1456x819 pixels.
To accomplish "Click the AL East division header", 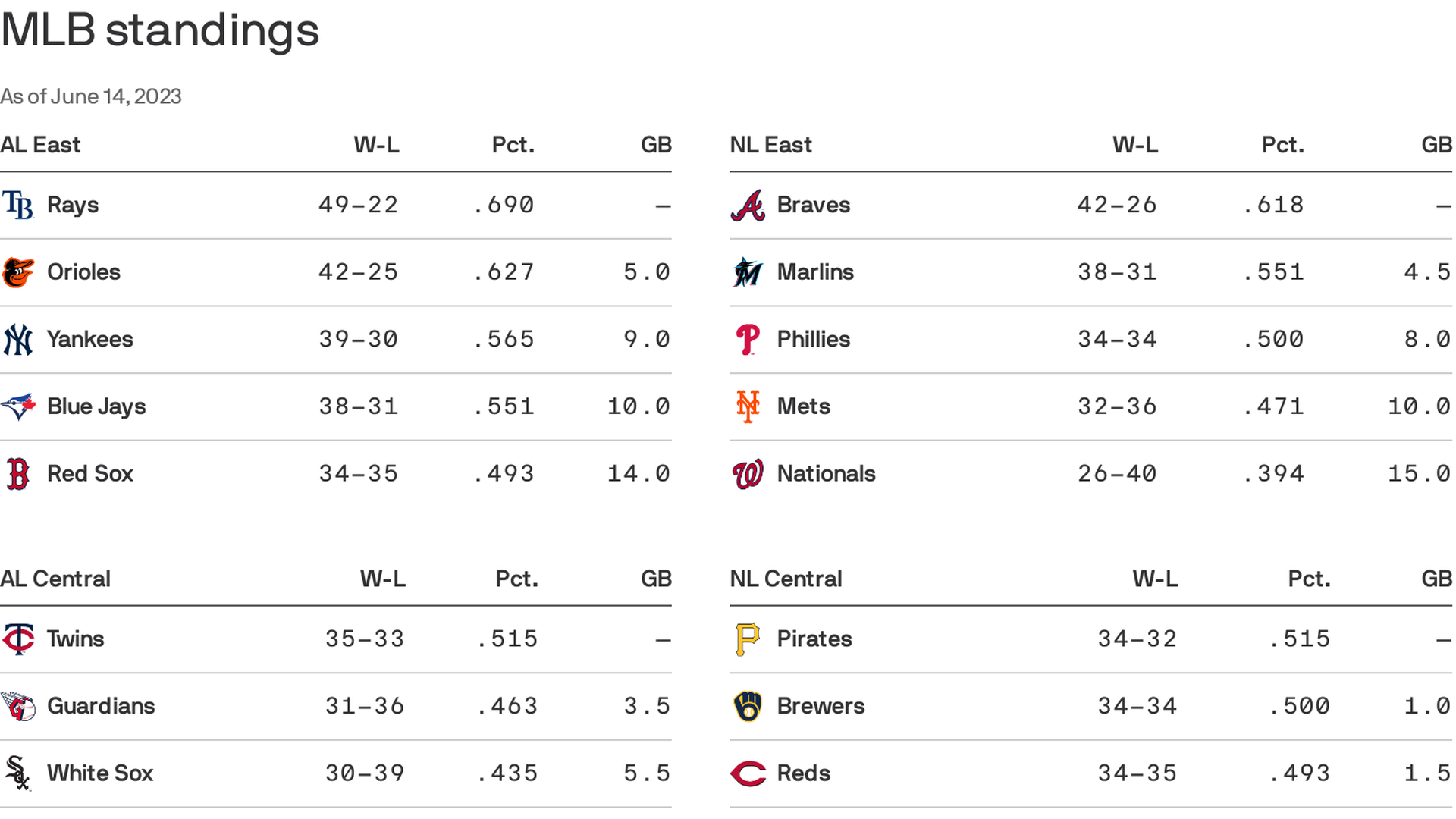I will click(40, 145).
